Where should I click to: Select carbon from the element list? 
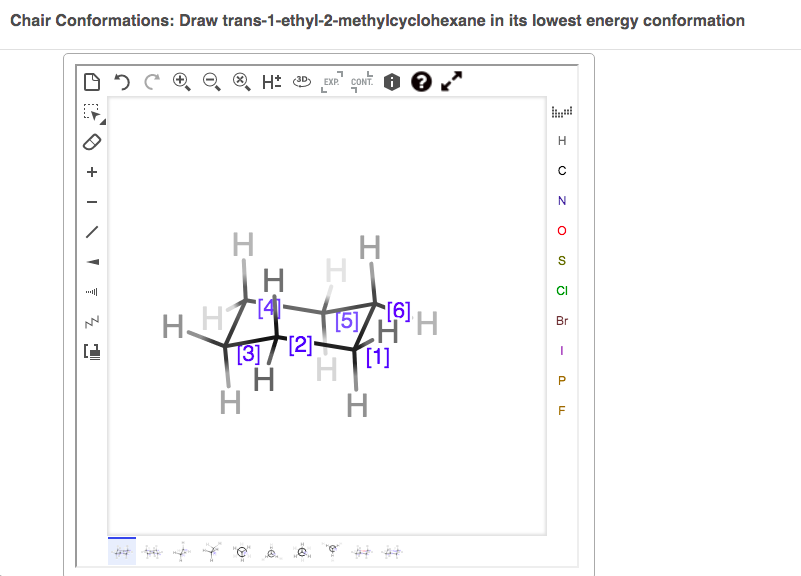(561, 171)
